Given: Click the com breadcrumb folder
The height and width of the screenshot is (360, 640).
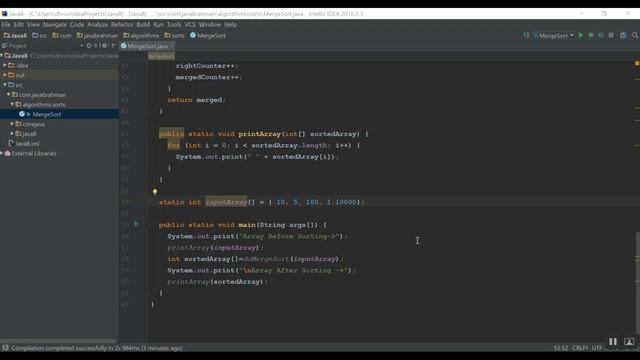Looking at the screenshot, I should pos(62,36).
